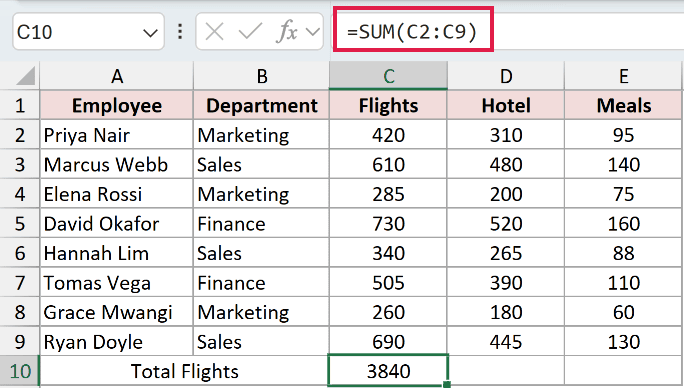Select the Flights value 285
Image resolution: width=684 pixels, height=388 pixels.
[388, 194]
